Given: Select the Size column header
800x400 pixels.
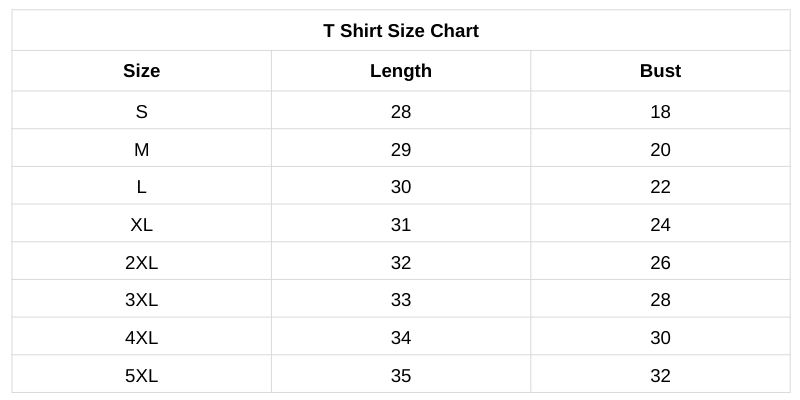Looking at the screenshot, I should tap(141, 71).
